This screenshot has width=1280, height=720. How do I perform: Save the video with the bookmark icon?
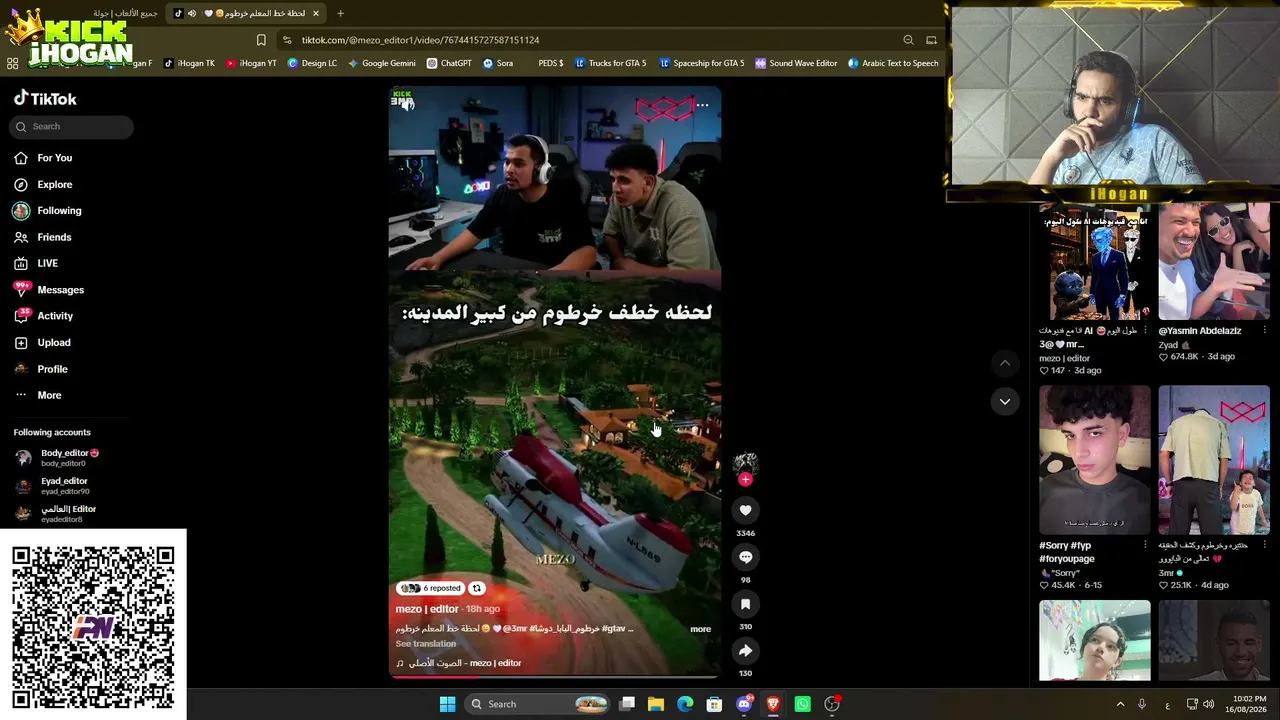745,604
